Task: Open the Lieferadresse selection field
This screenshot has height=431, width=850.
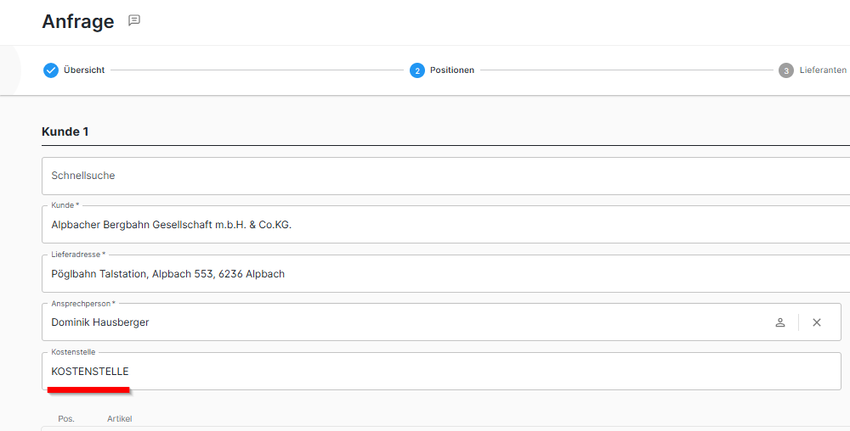Action: 440,274
